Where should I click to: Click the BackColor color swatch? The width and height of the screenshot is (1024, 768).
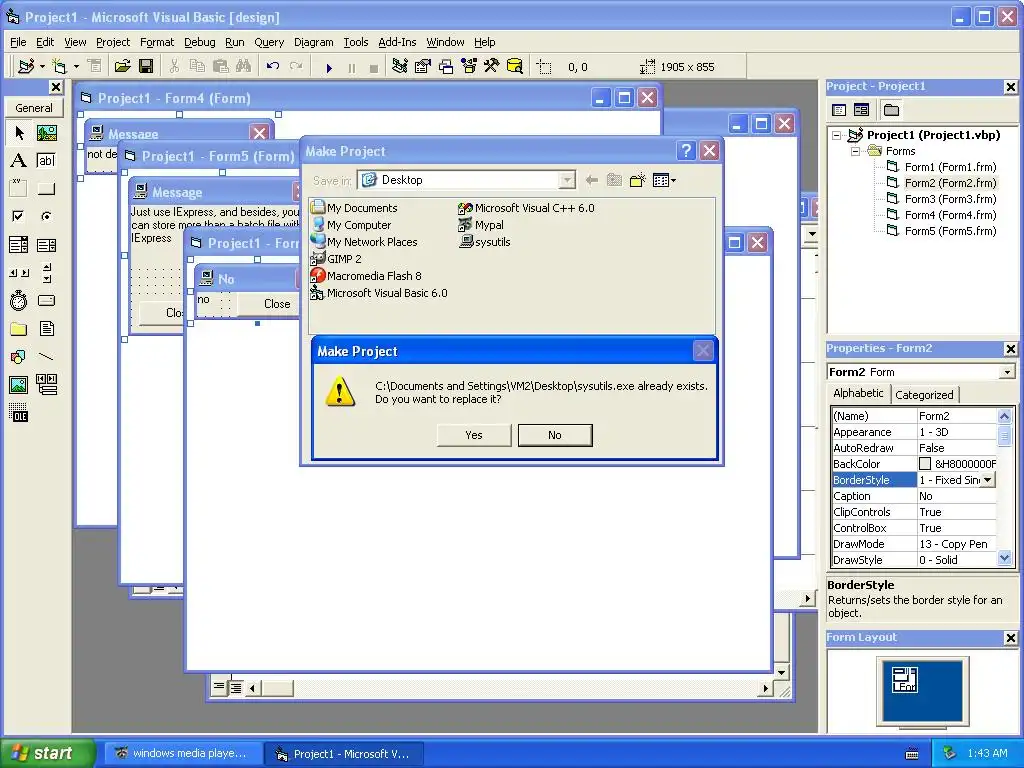[925, 464]
